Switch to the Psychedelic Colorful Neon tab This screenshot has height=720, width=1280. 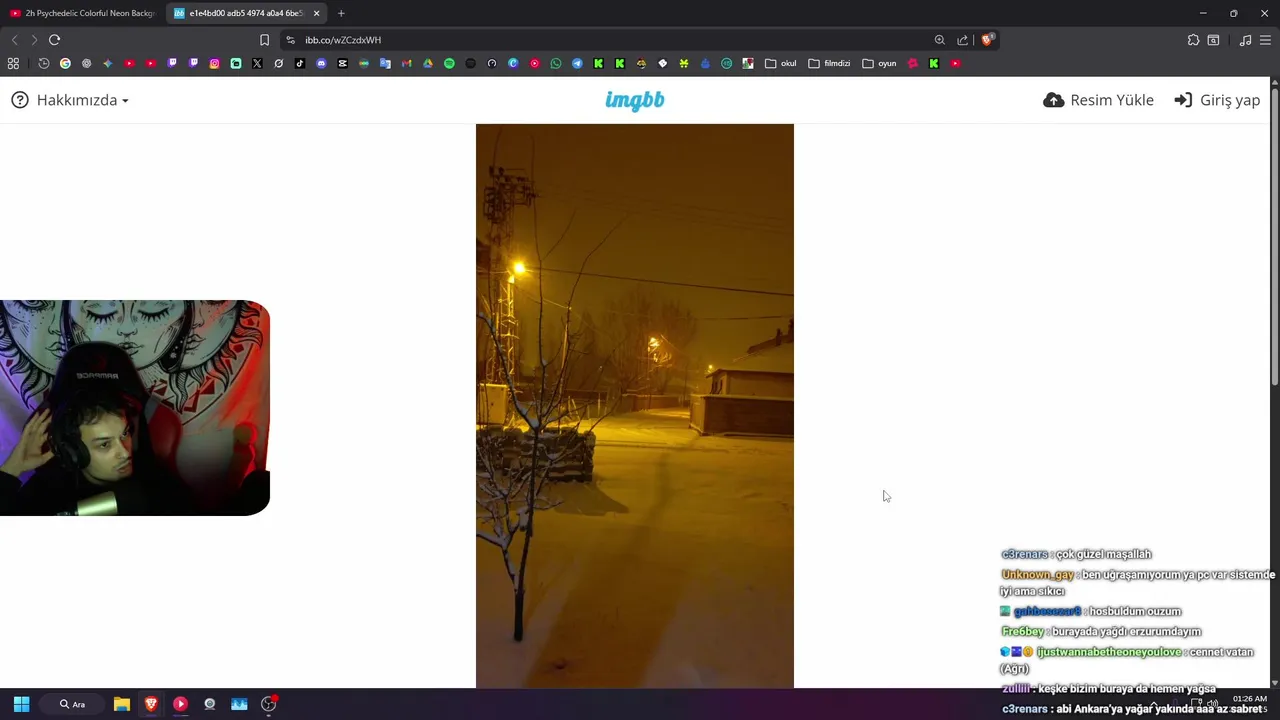click(82, 13)
